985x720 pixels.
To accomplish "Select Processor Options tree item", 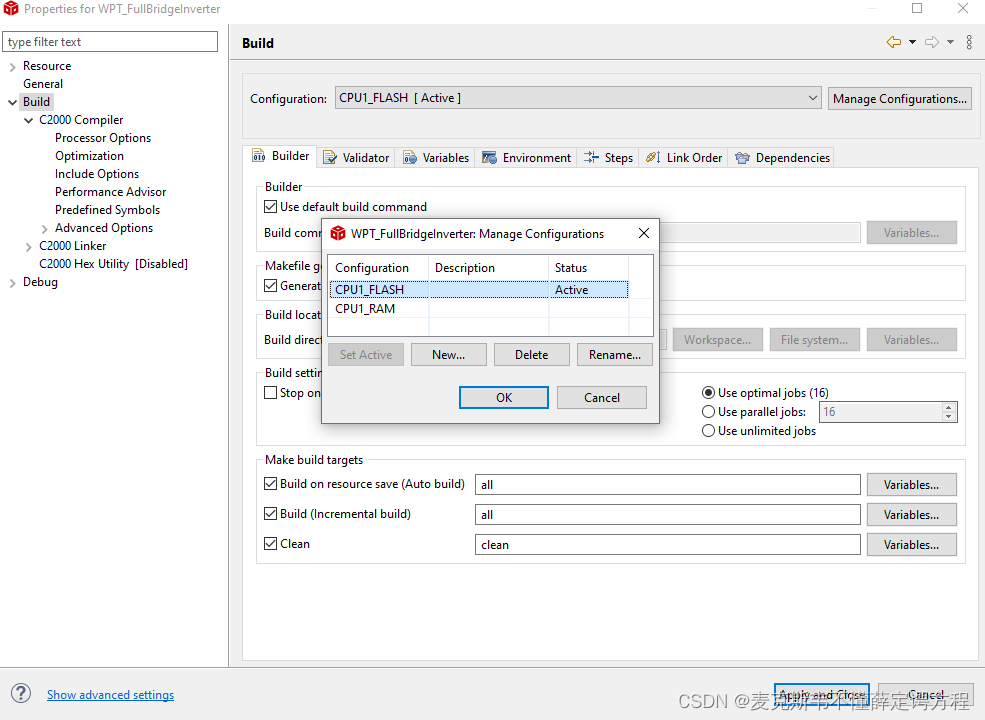I will point(103,138).
